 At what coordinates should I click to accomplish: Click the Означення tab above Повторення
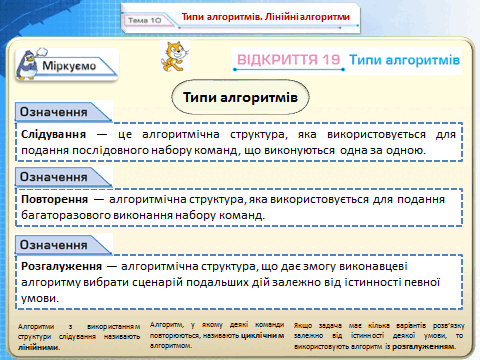coord(63,177)
